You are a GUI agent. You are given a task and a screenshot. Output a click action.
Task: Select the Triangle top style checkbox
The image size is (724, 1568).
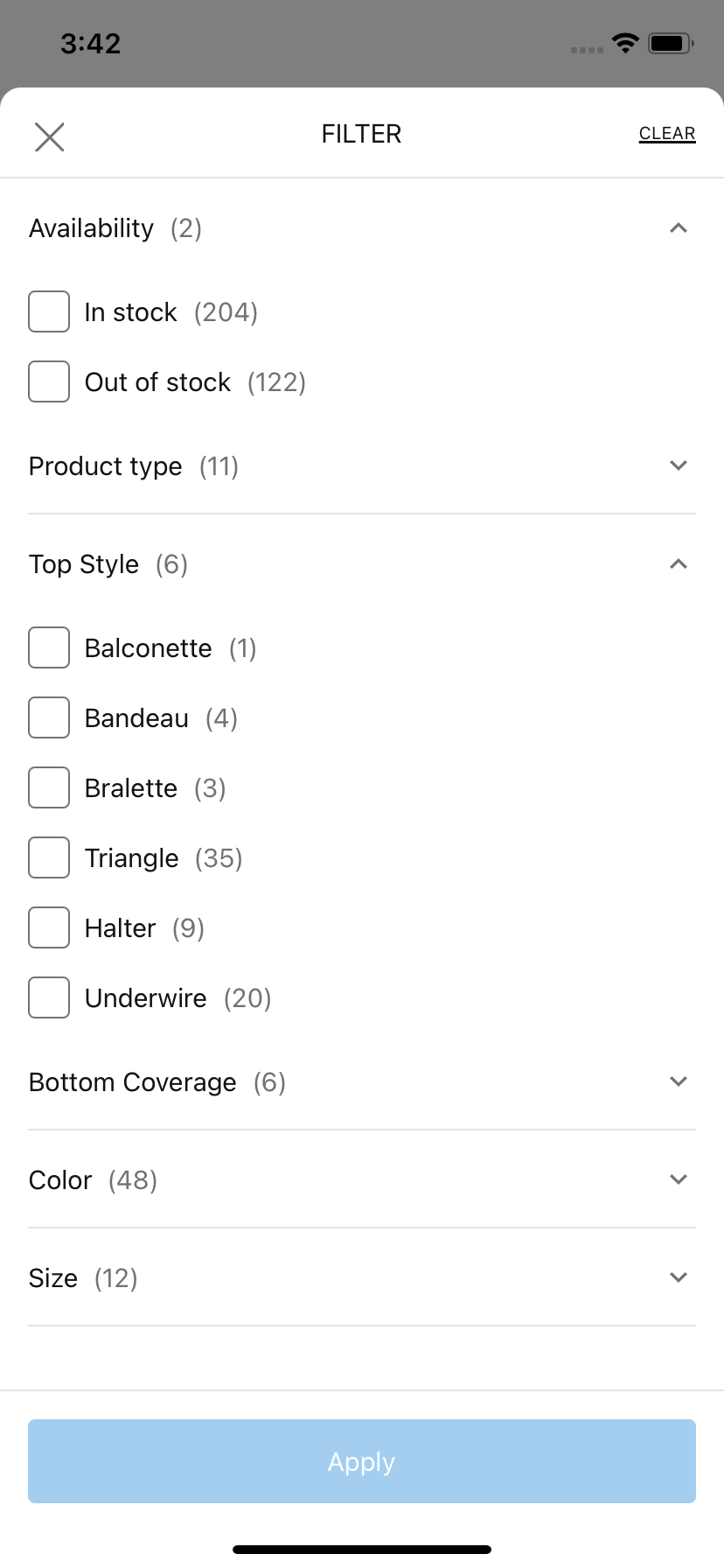[49, 857]
